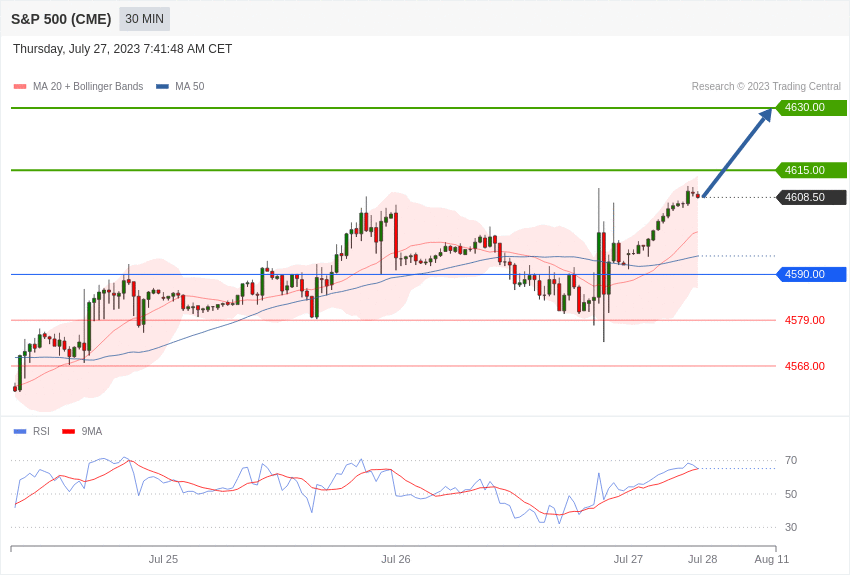Viewport: 850px width, 576px height.
Task: Click the RSI 50 level label
Action: [791, 494]
